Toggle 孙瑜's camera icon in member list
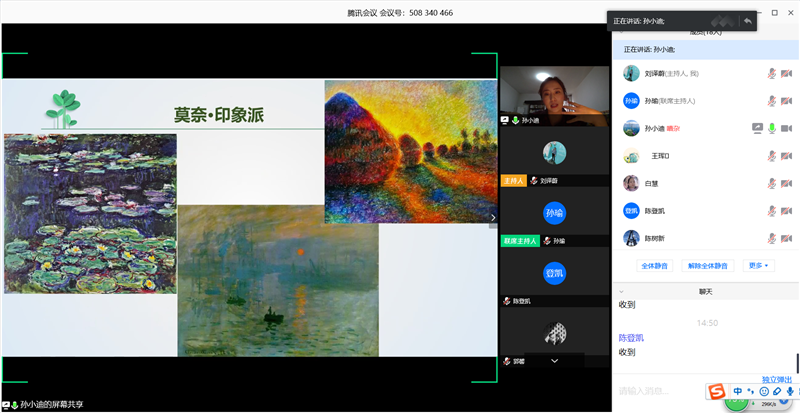Image resolution: width=800 pixels, height=413 pixels. click(786, 101)
